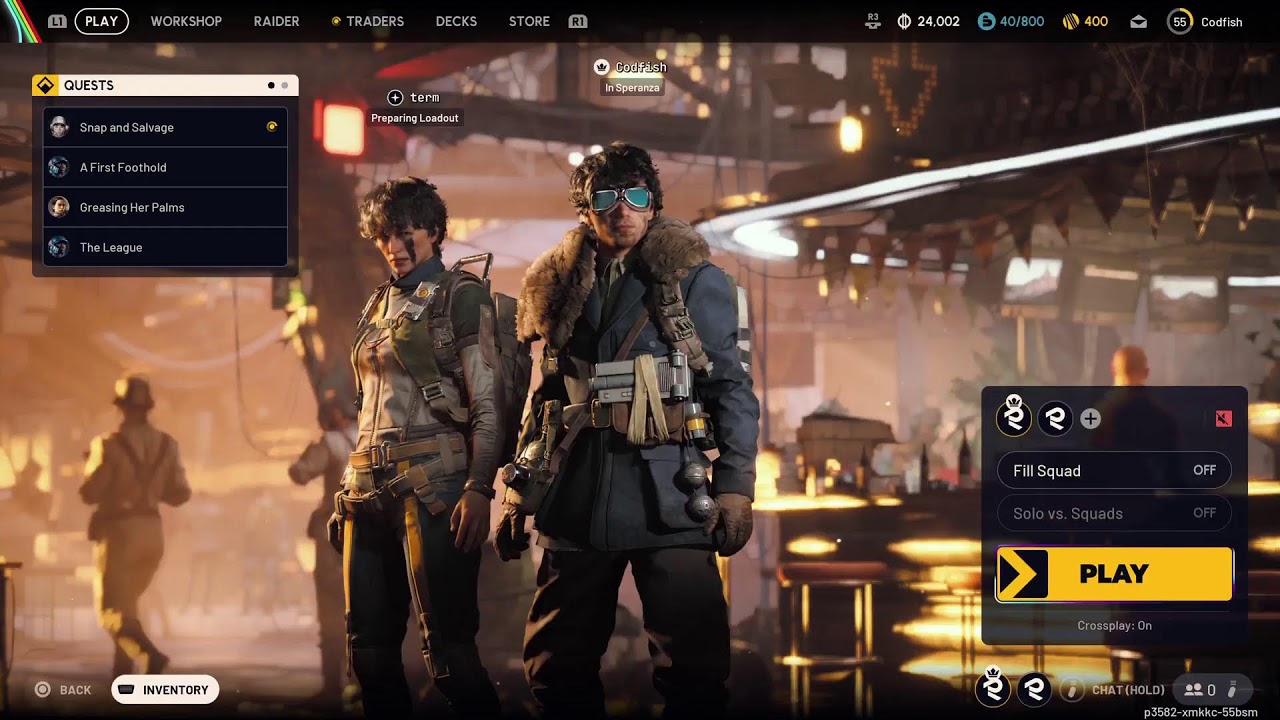Open the friends count icon showing 0
This screenshot has width=1280, height=720.
coord(1199,689)
